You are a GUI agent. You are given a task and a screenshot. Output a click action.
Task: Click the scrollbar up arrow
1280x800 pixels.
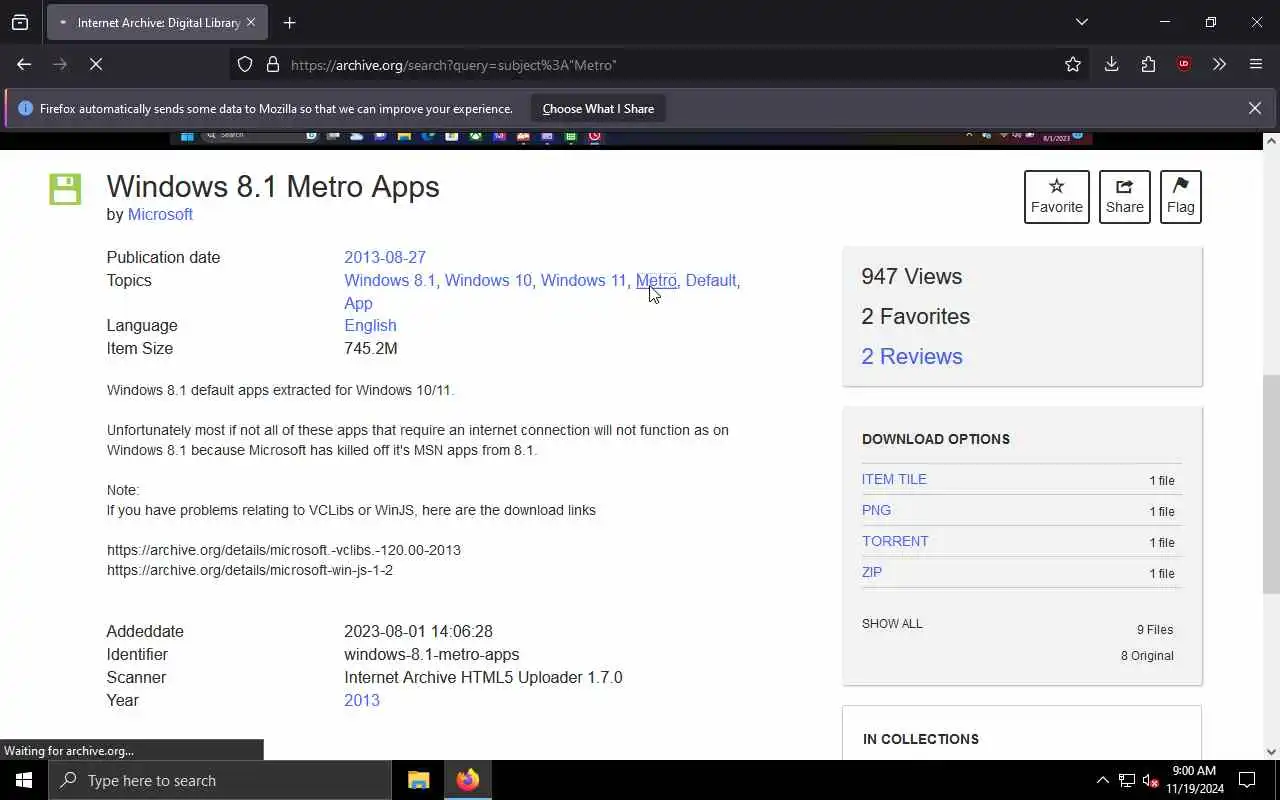pyautogui.click(x=1271, y=141)
